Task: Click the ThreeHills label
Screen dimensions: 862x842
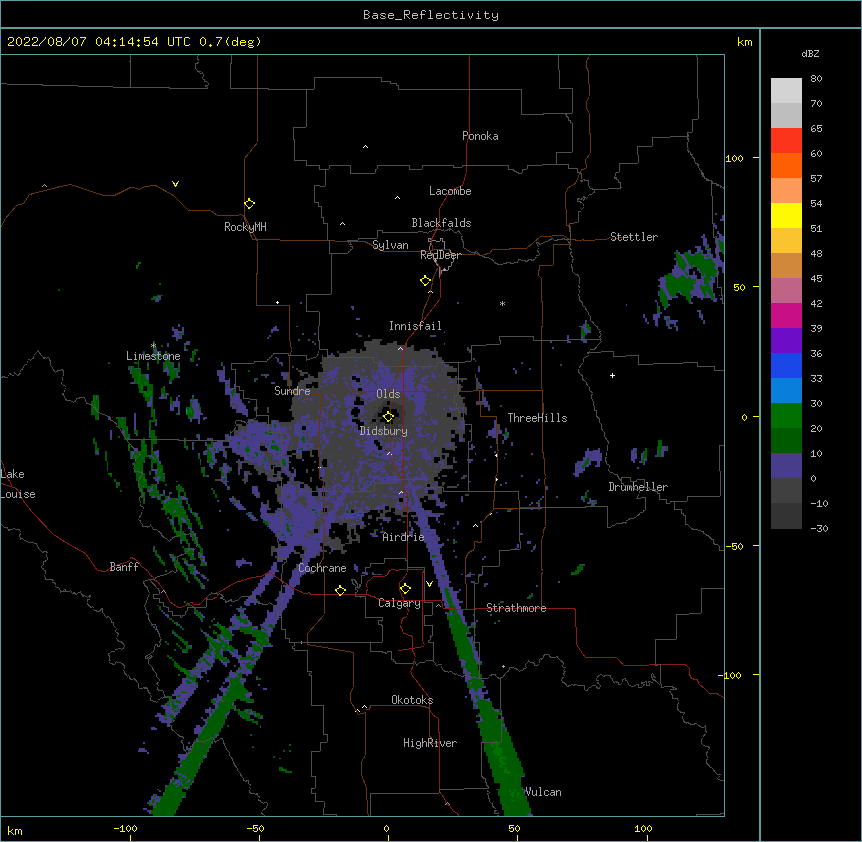Action: (537, 418)
